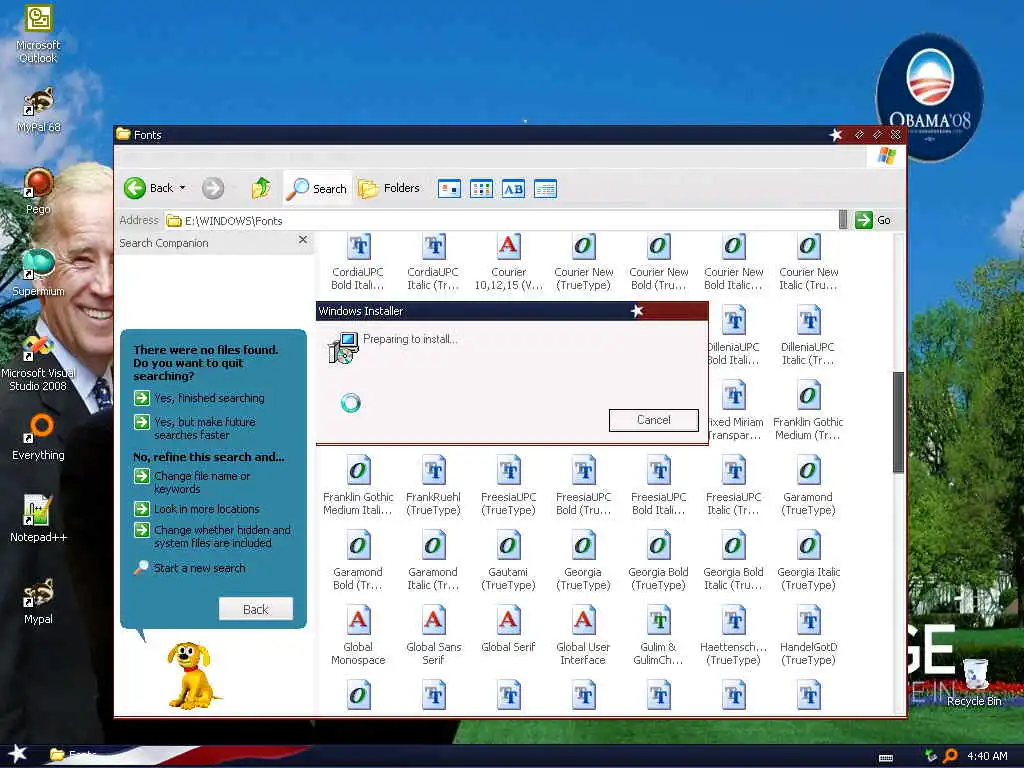Screen dimensions: 1024x768
Task: Close the Search Companion pane
Action: (x=303, y=240)
